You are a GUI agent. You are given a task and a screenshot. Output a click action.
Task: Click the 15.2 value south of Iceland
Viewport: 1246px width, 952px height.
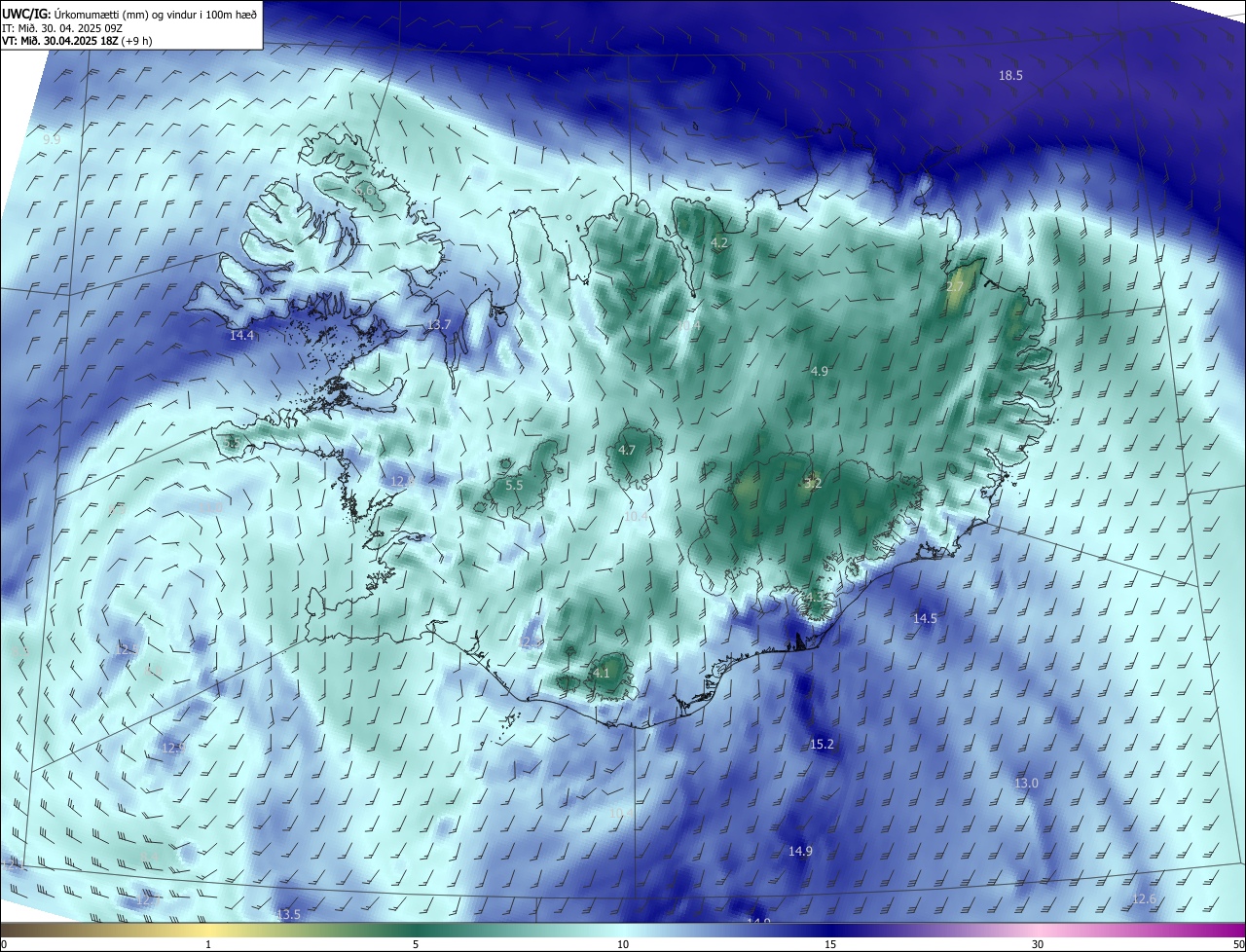[822, 745]
